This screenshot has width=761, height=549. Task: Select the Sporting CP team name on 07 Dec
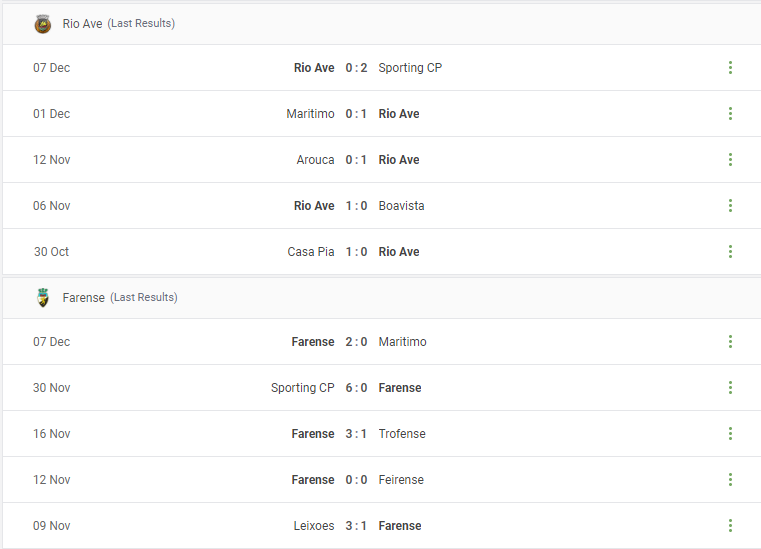click(x=410, y=68)
